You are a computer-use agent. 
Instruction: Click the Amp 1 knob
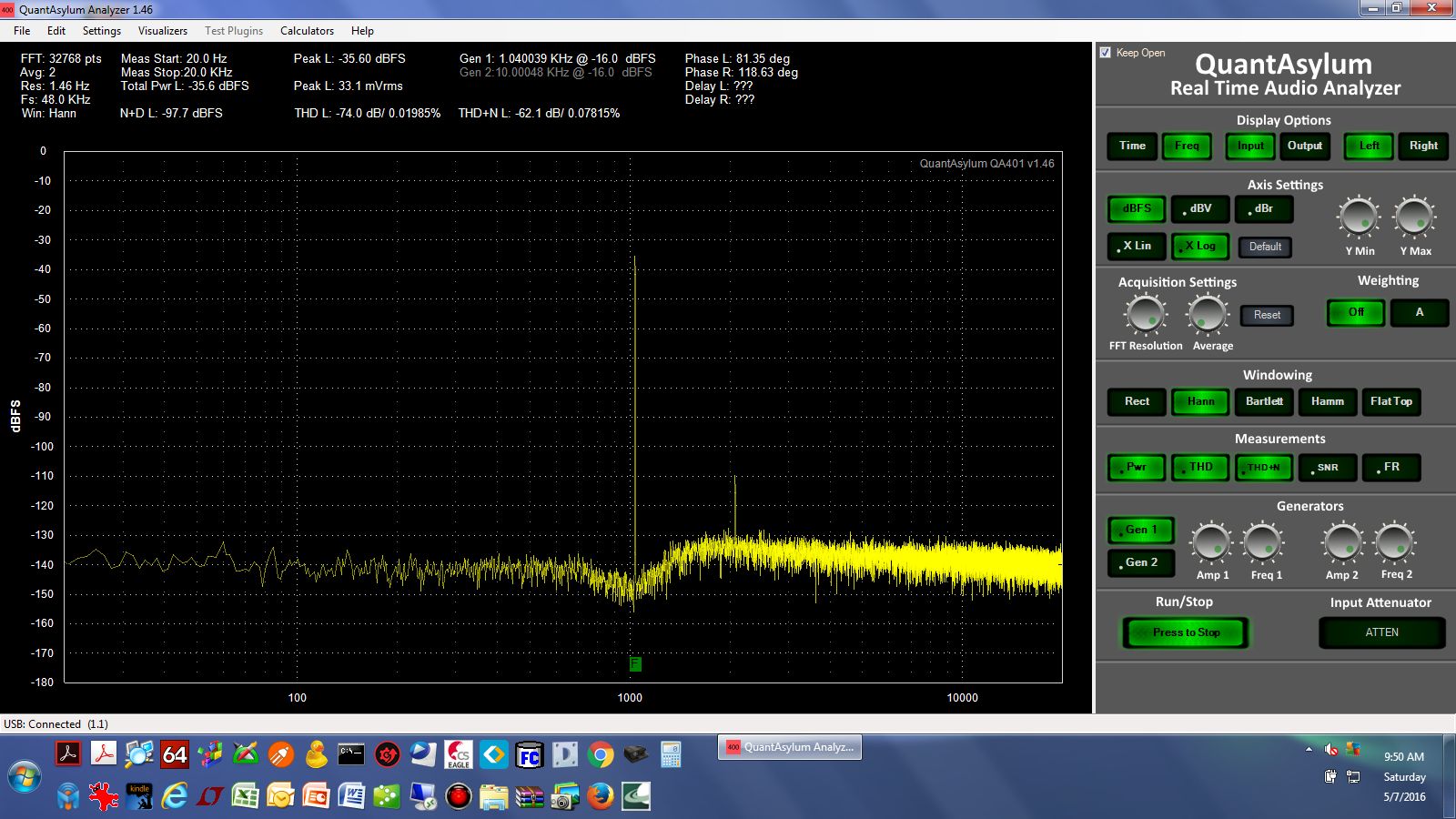coord(1211,543)
